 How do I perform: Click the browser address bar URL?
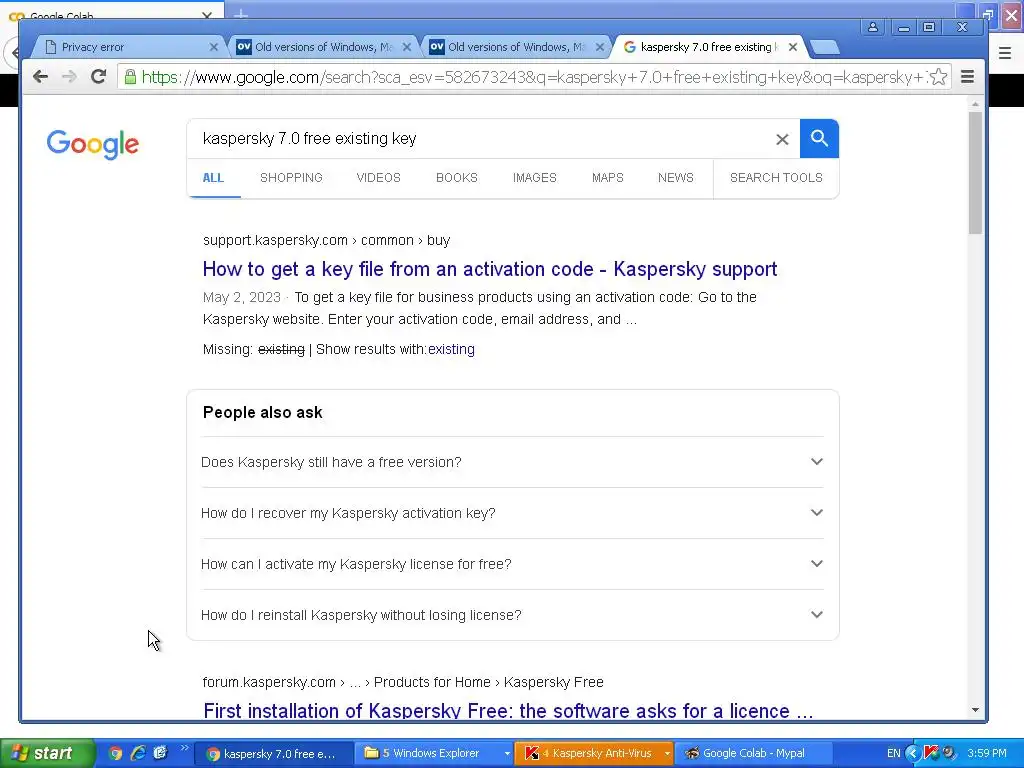click(532, 77)
